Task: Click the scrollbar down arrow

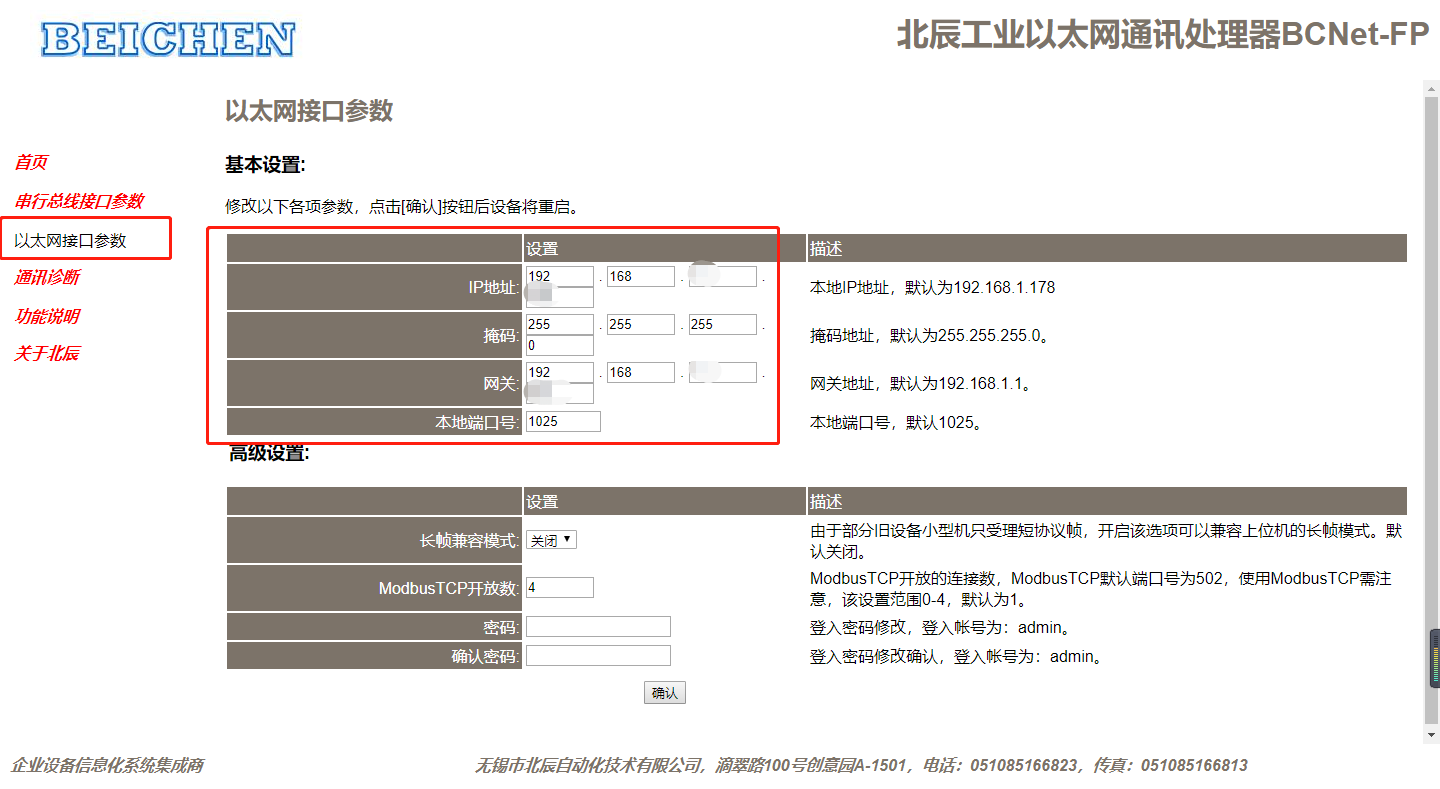Action: point(1432,735)
